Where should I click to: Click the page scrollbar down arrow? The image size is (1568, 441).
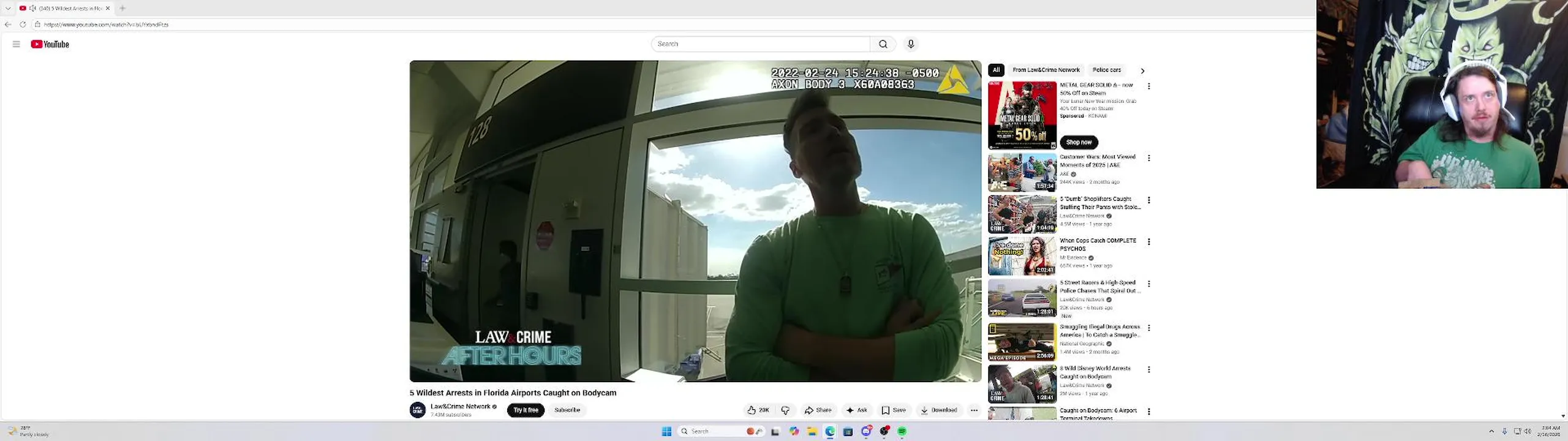(1564, 416)
